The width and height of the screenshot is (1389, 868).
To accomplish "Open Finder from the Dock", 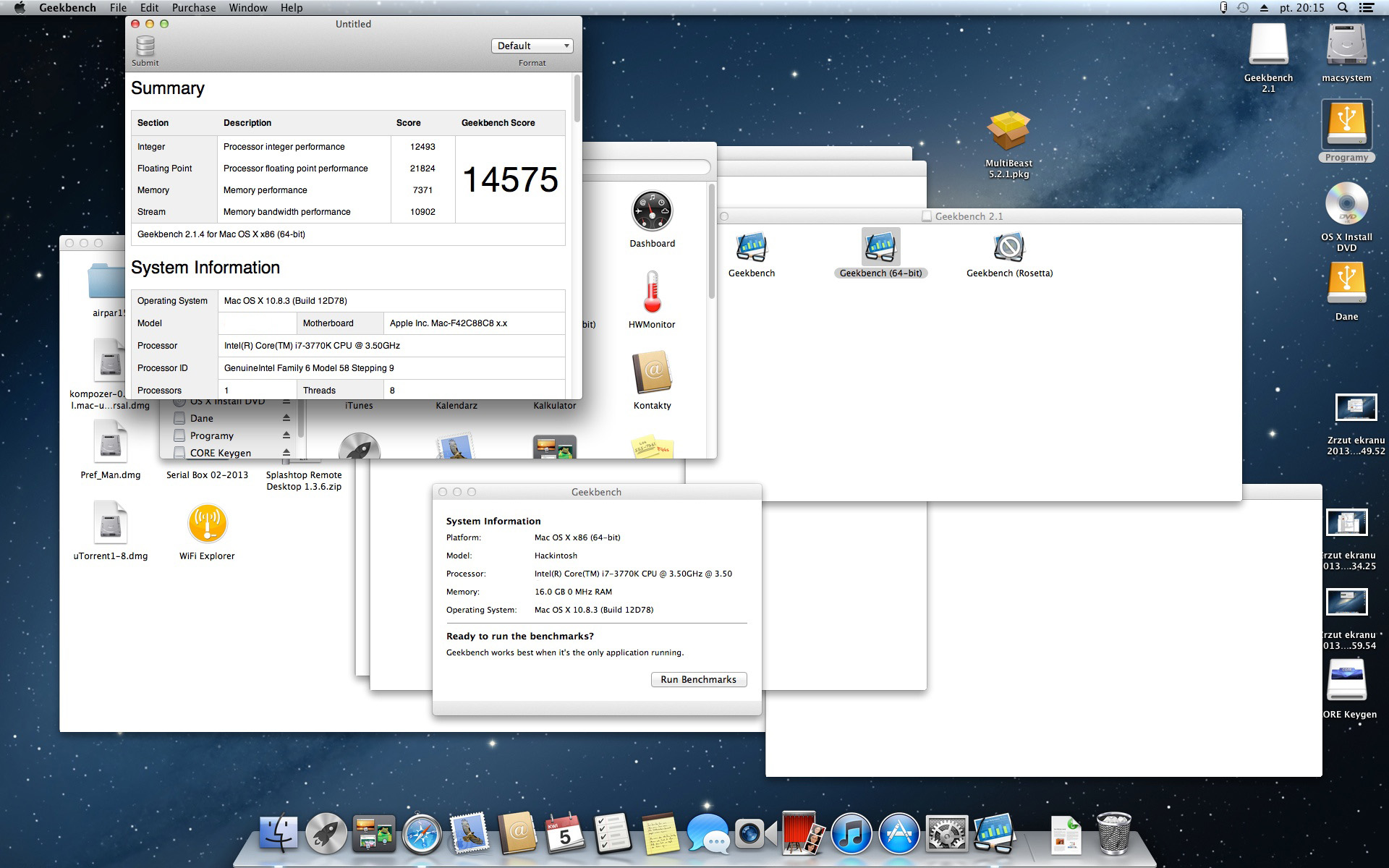I will coord(279,834).
